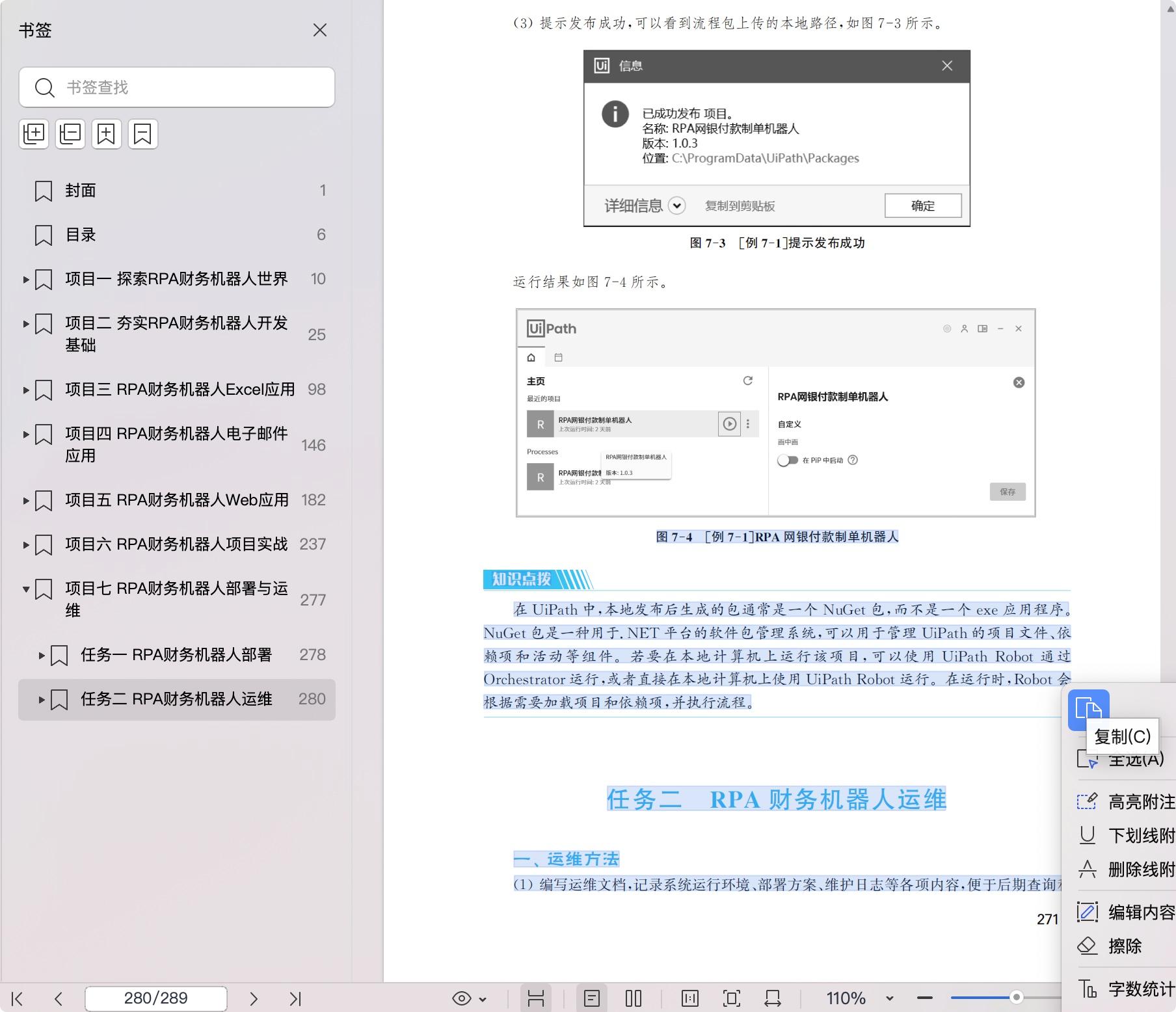Screen dimensions: 1176x1012
Task: Click the fit page icon
Action: pos(732,998)
